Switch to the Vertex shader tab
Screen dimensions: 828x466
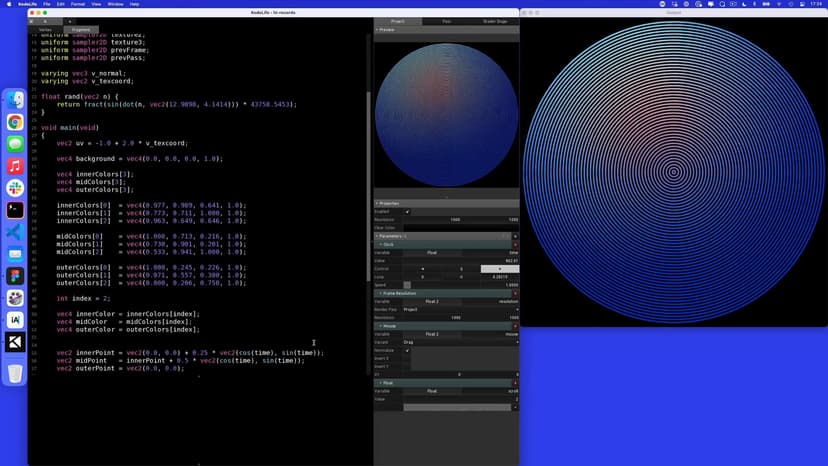pyautogui.click(x=45, y=30)
